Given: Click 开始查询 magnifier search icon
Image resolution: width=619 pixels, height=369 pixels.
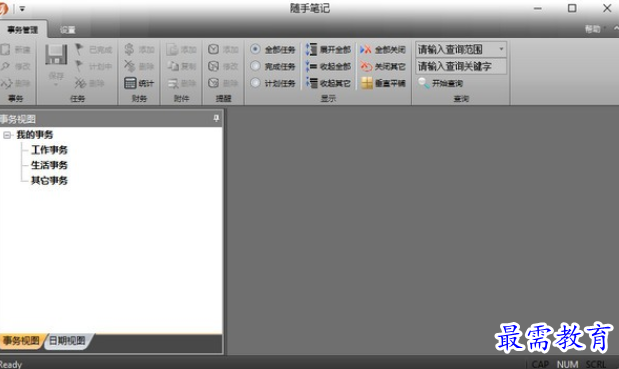Looking at the screenshot, I should point(424,83).
